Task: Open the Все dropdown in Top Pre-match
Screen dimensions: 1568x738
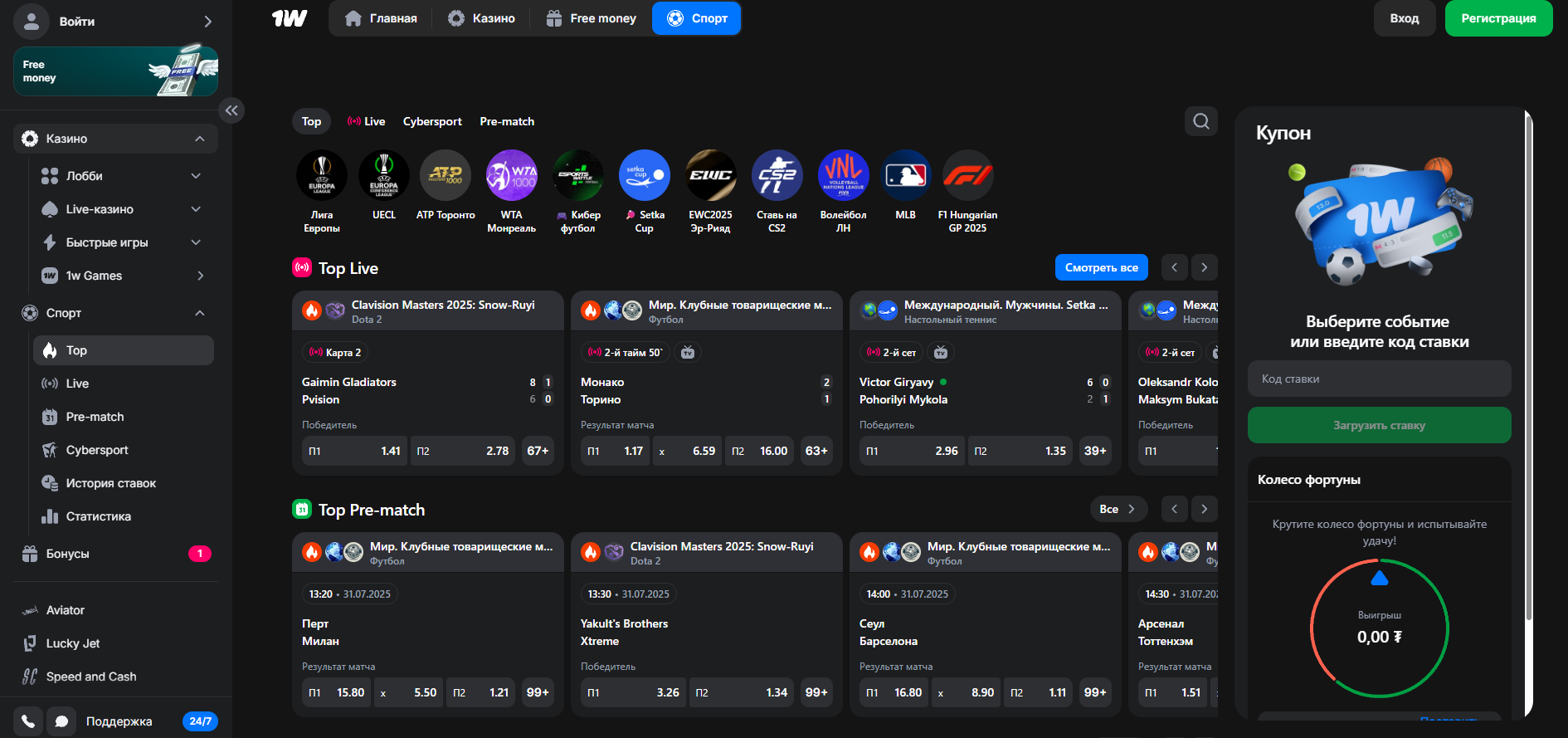Action: [1118, 509]
